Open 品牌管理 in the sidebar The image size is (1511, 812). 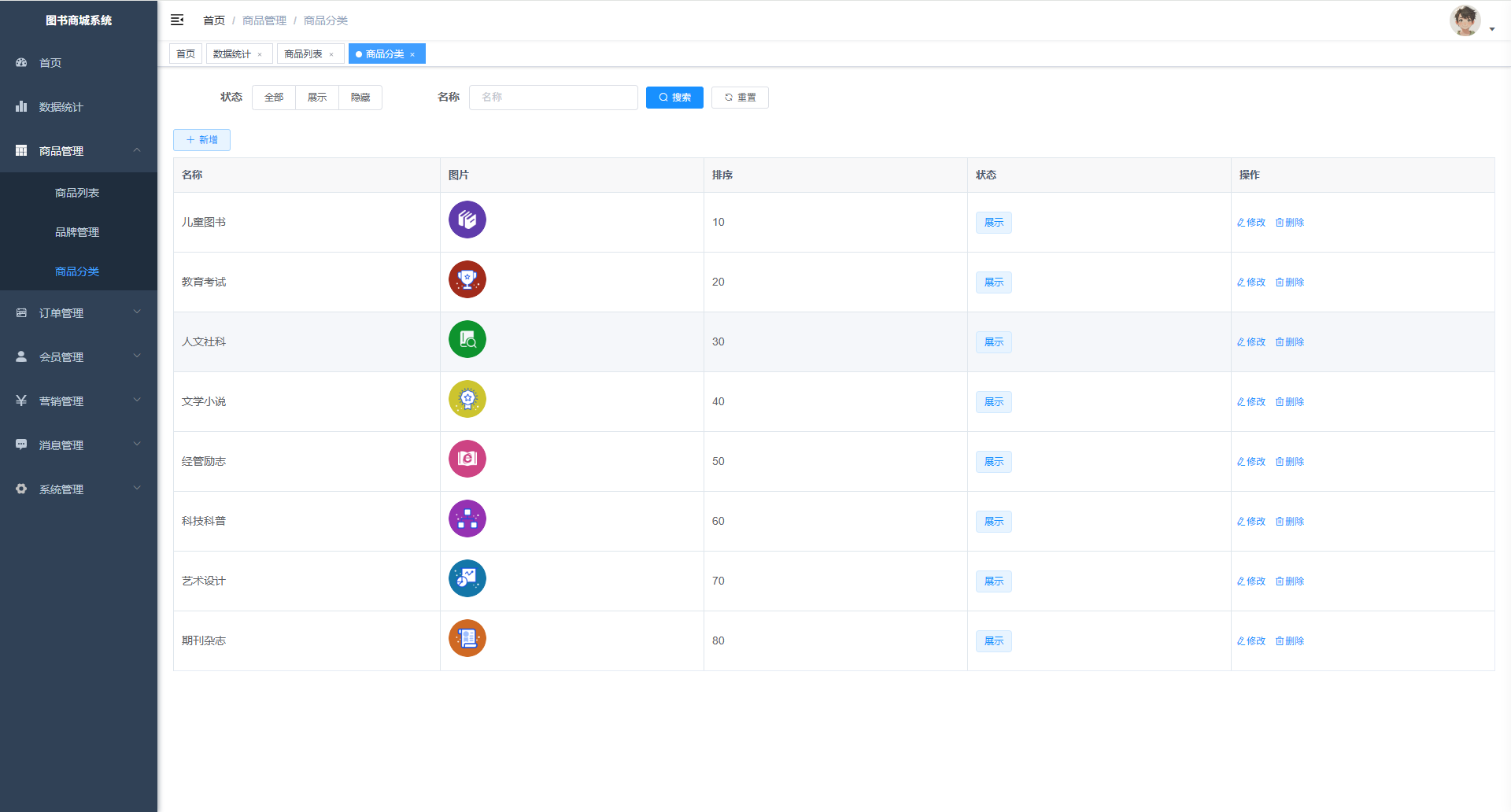coord(77,232)
